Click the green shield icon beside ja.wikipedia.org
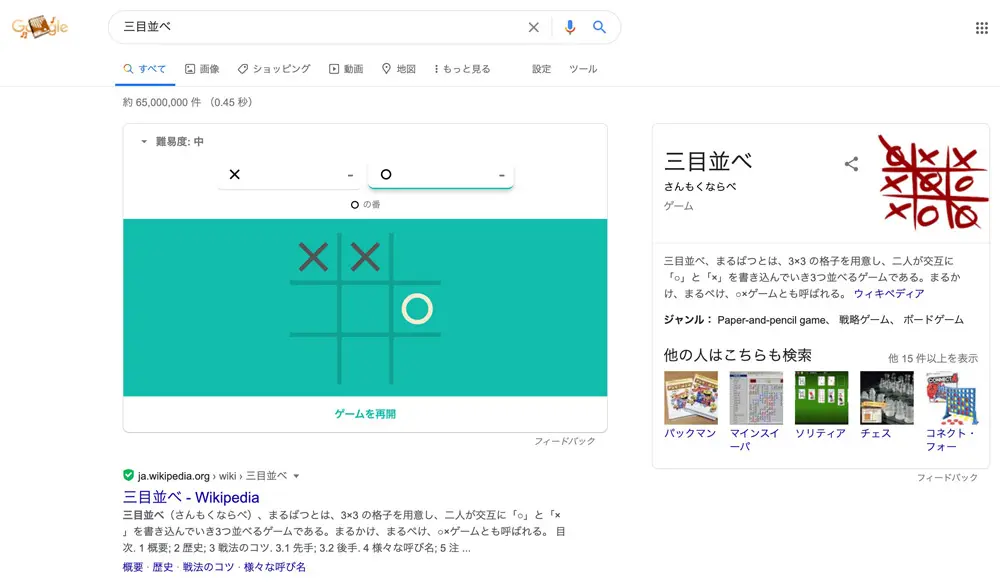The image size is (1000, 586). point(128,475)
